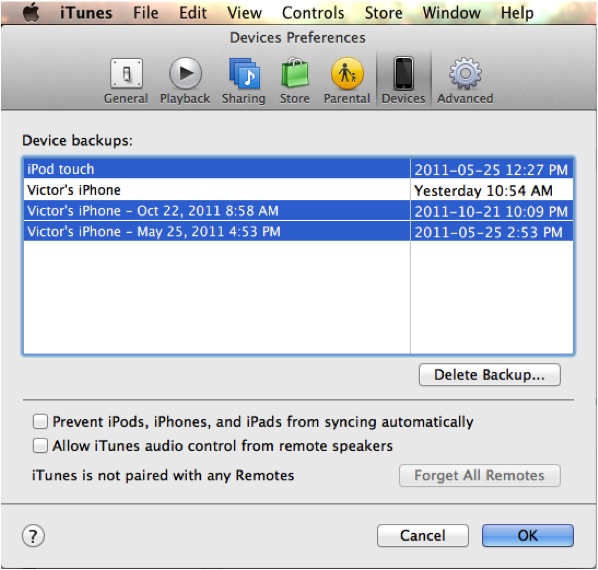This screenshot has height=570, width=598.
Task: Open the Store menu in the menu bar
Action: coord(384,13)
